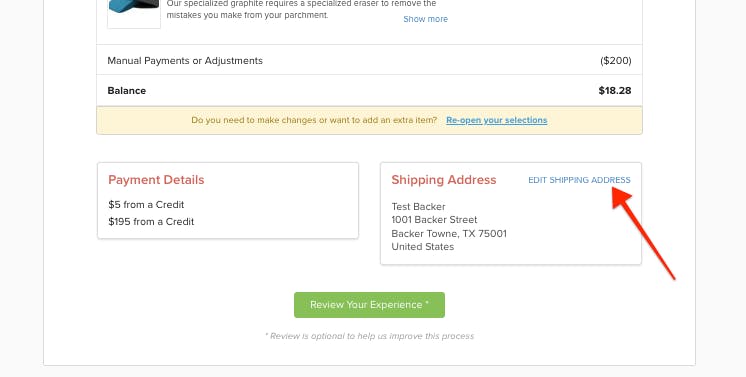Click the Review is optional footnote
Image resolution: width=746 pixels, height=377 pixels.
tap(369, 336)
